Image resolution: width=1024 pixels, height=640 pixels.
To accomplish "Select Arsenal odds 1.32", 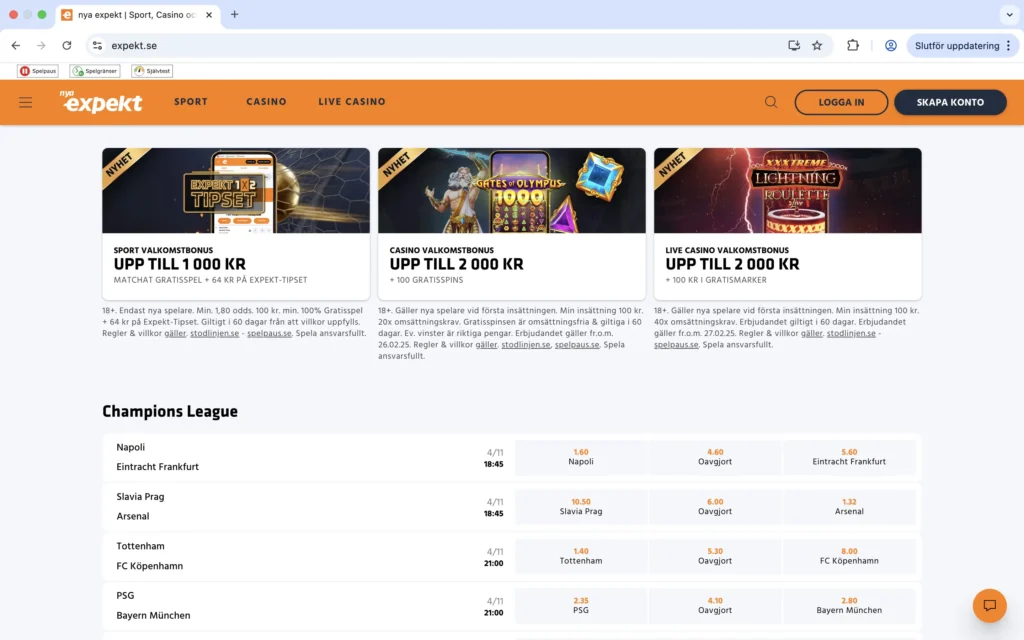I will coord(849,507).
